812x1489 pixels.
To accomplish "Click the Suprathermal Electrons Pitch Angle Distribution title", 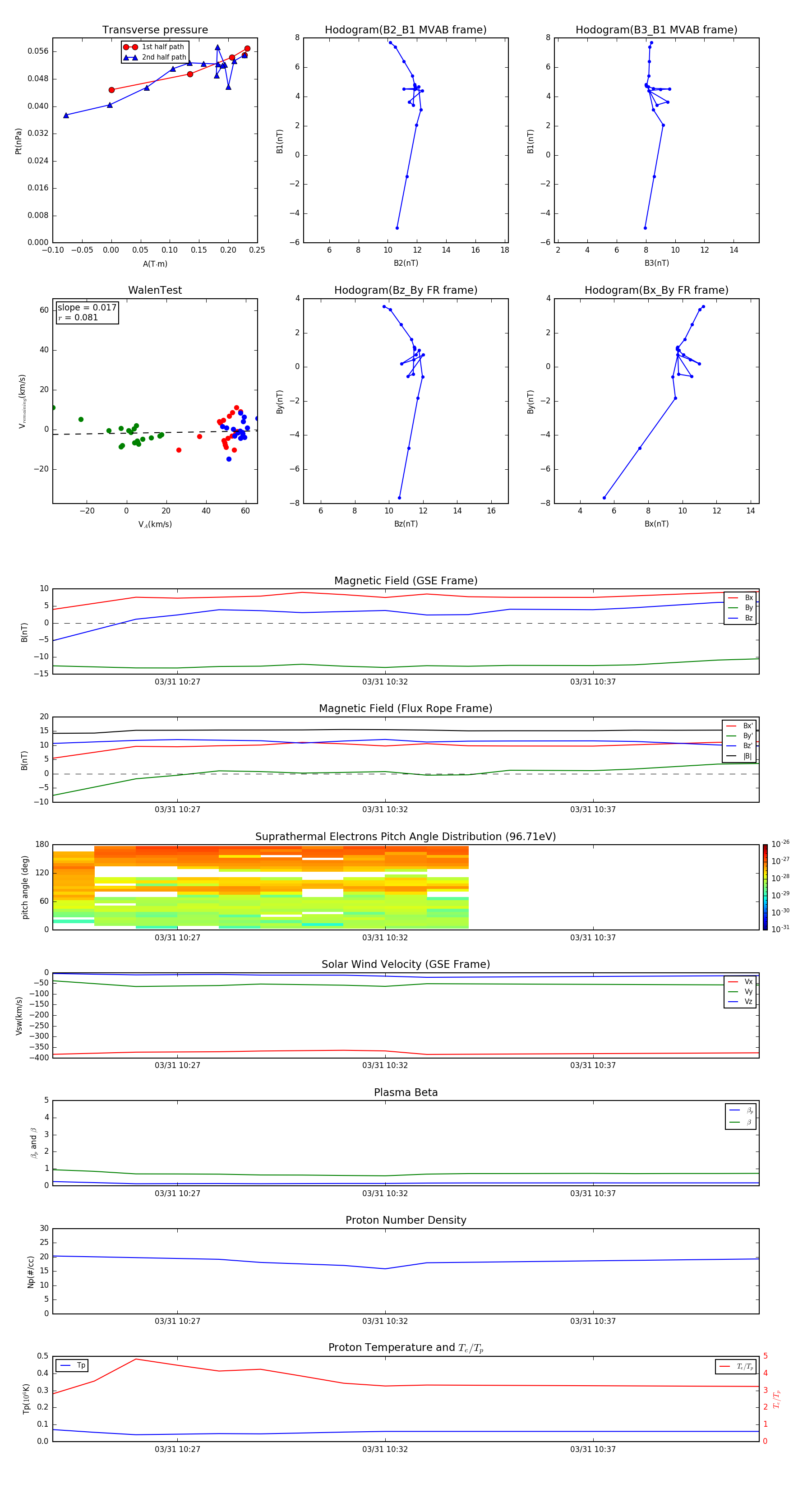I will 406,837.
